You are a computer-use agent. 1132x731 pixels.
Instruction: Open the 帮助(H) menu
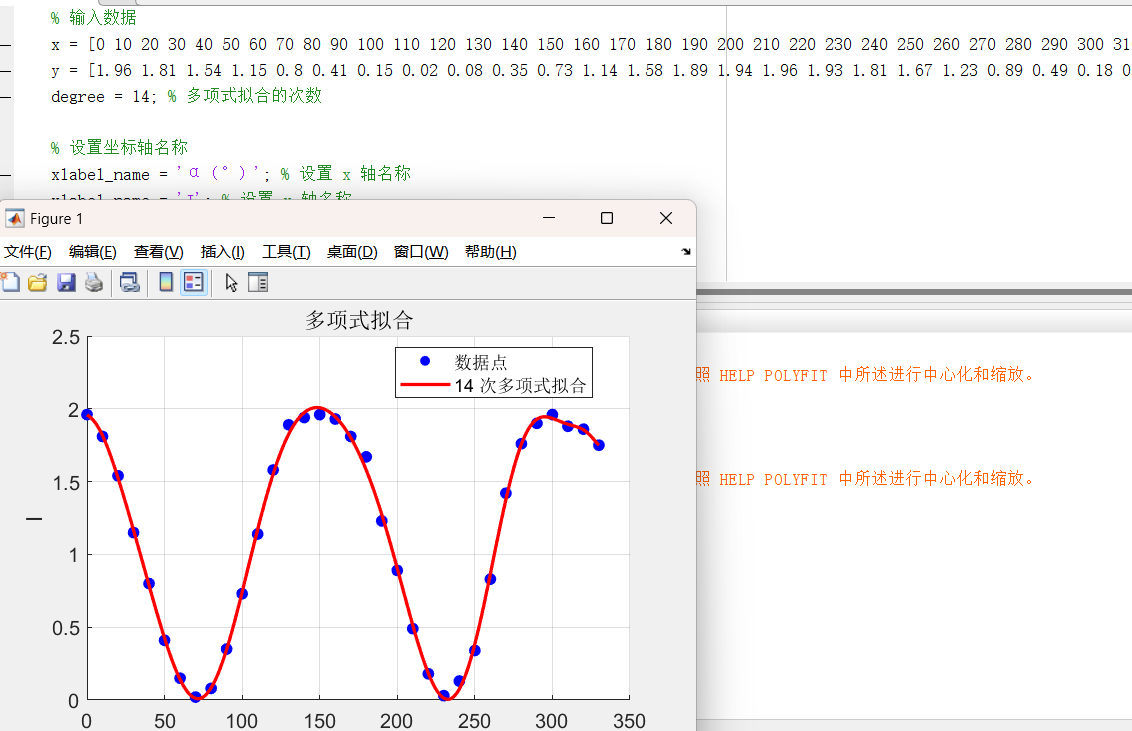[x=490, y=252]
